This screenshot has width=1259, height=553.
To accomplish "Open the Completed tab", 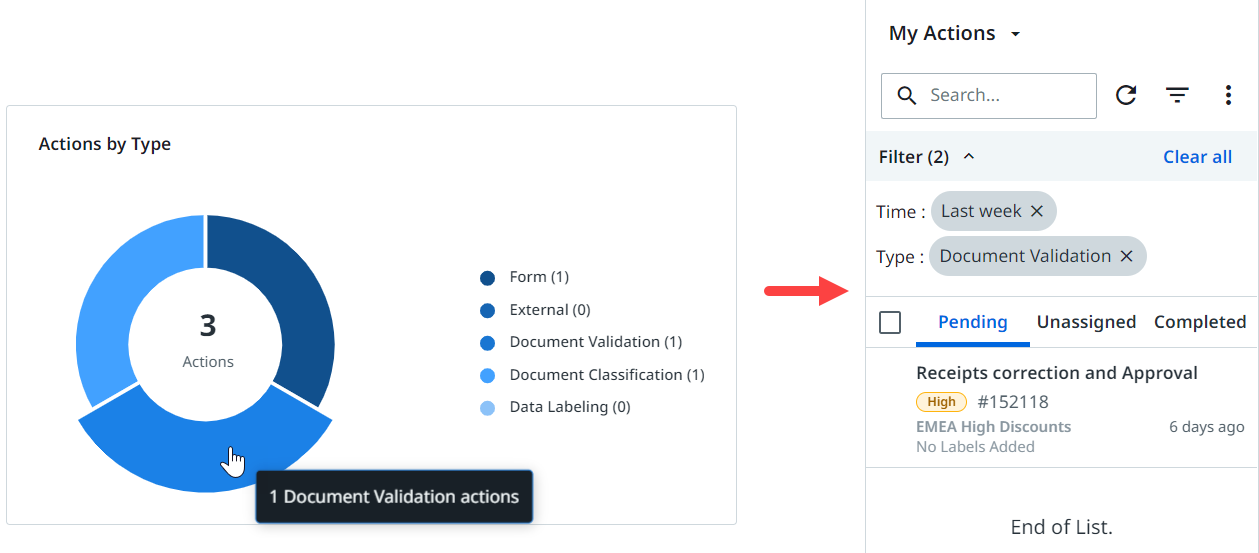I will (1199, 322).
